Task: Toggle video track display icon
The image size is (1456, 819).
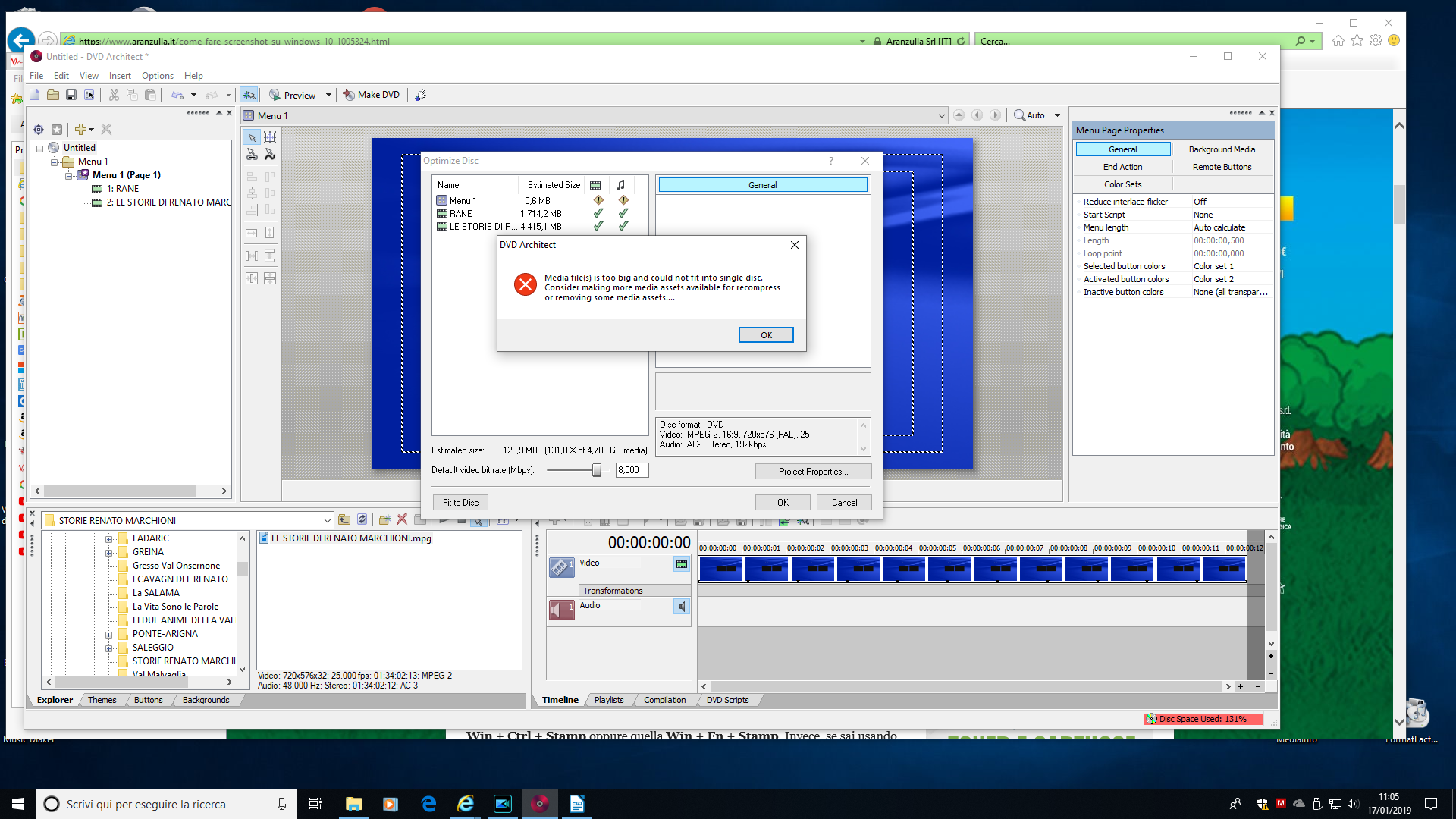Action: coord(682,564)
